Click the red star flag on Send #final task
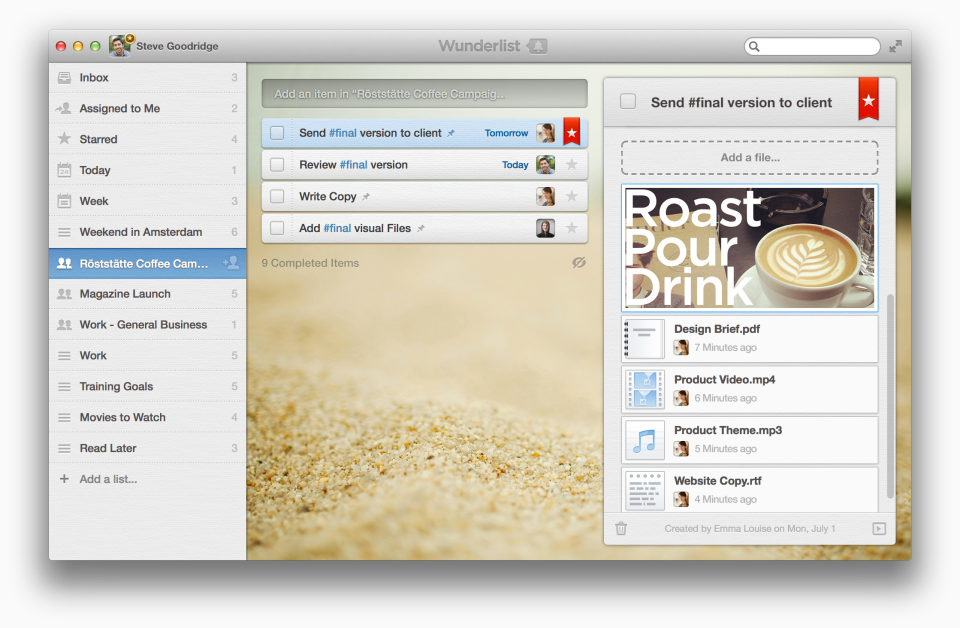The height and width of the screenshot is (628, 960). [570, 131]
